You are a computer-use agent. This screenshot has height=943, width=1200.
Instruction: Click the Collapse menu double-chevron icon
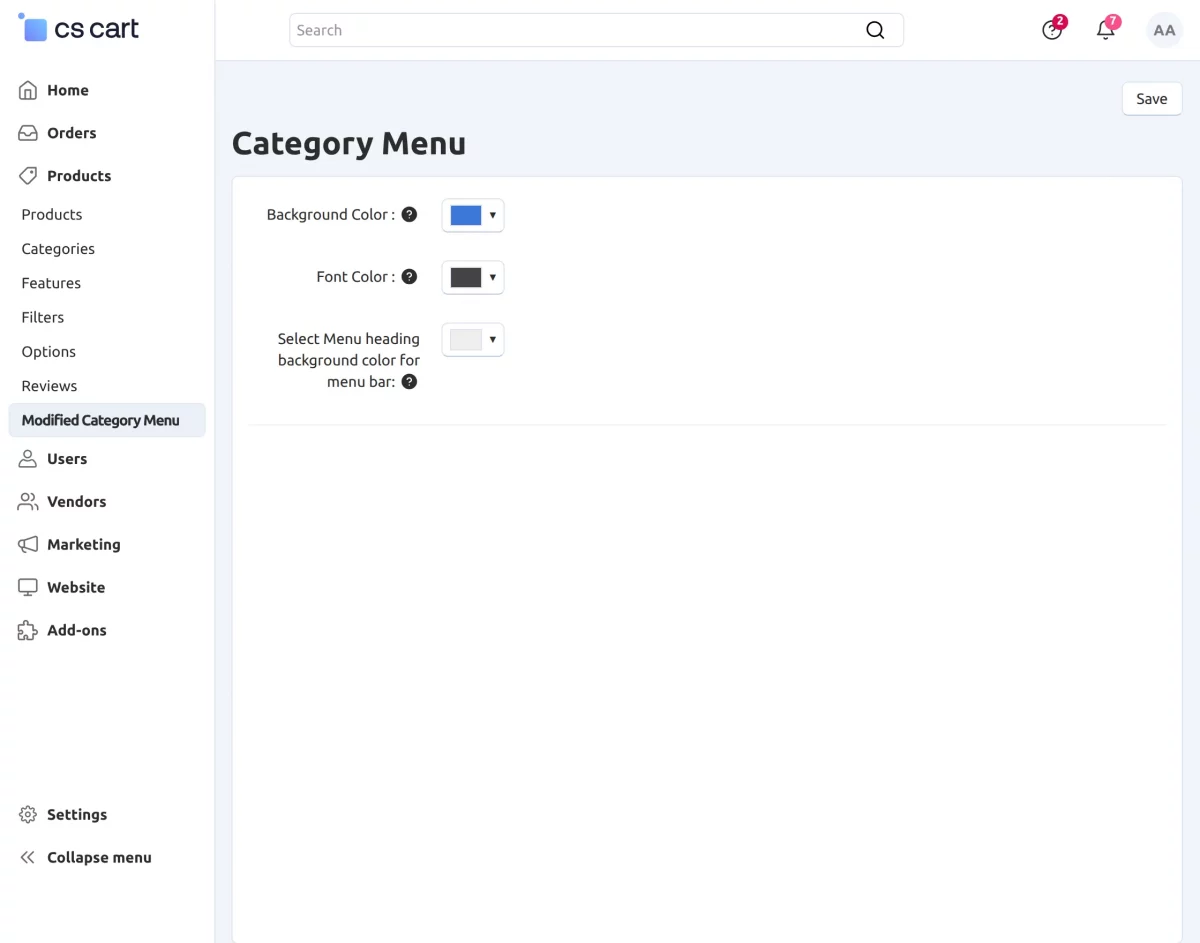tap(28, 858)
